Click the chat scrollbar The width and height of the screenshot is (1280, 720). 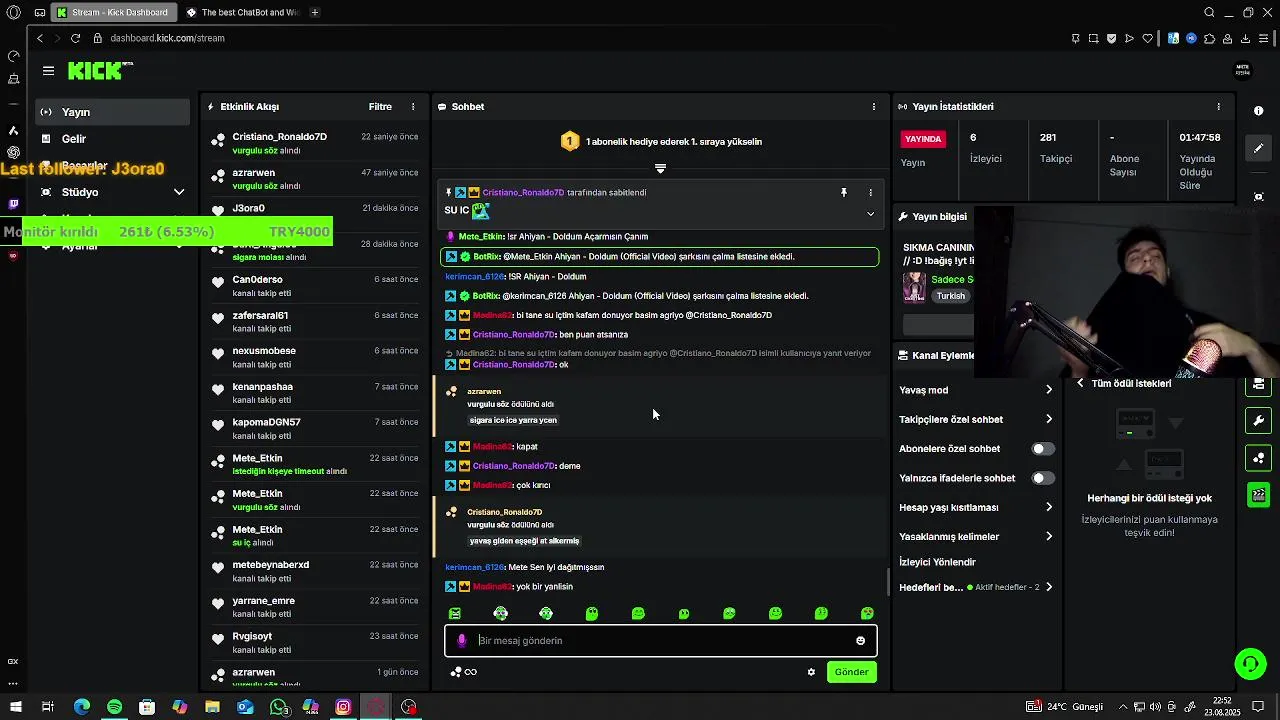click(888, 580)
